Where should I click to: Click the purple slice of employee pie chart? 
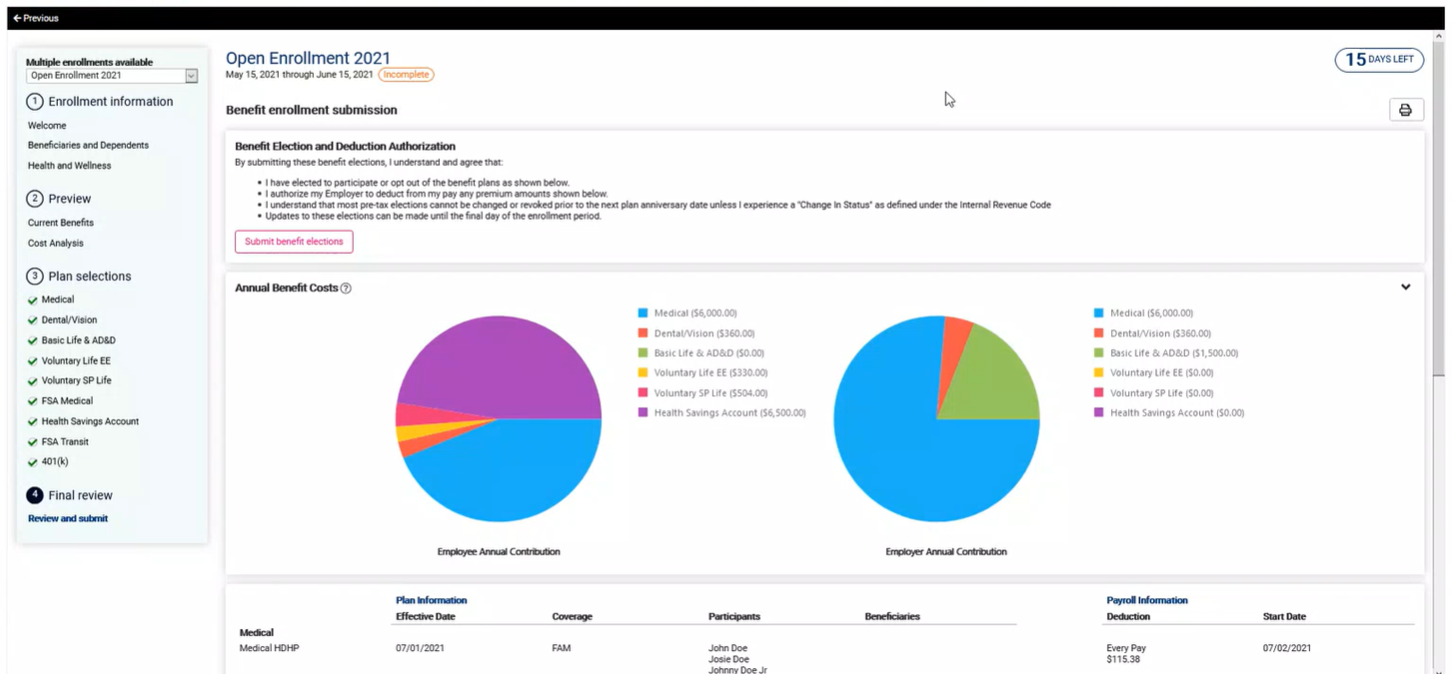tap(500, 365)
